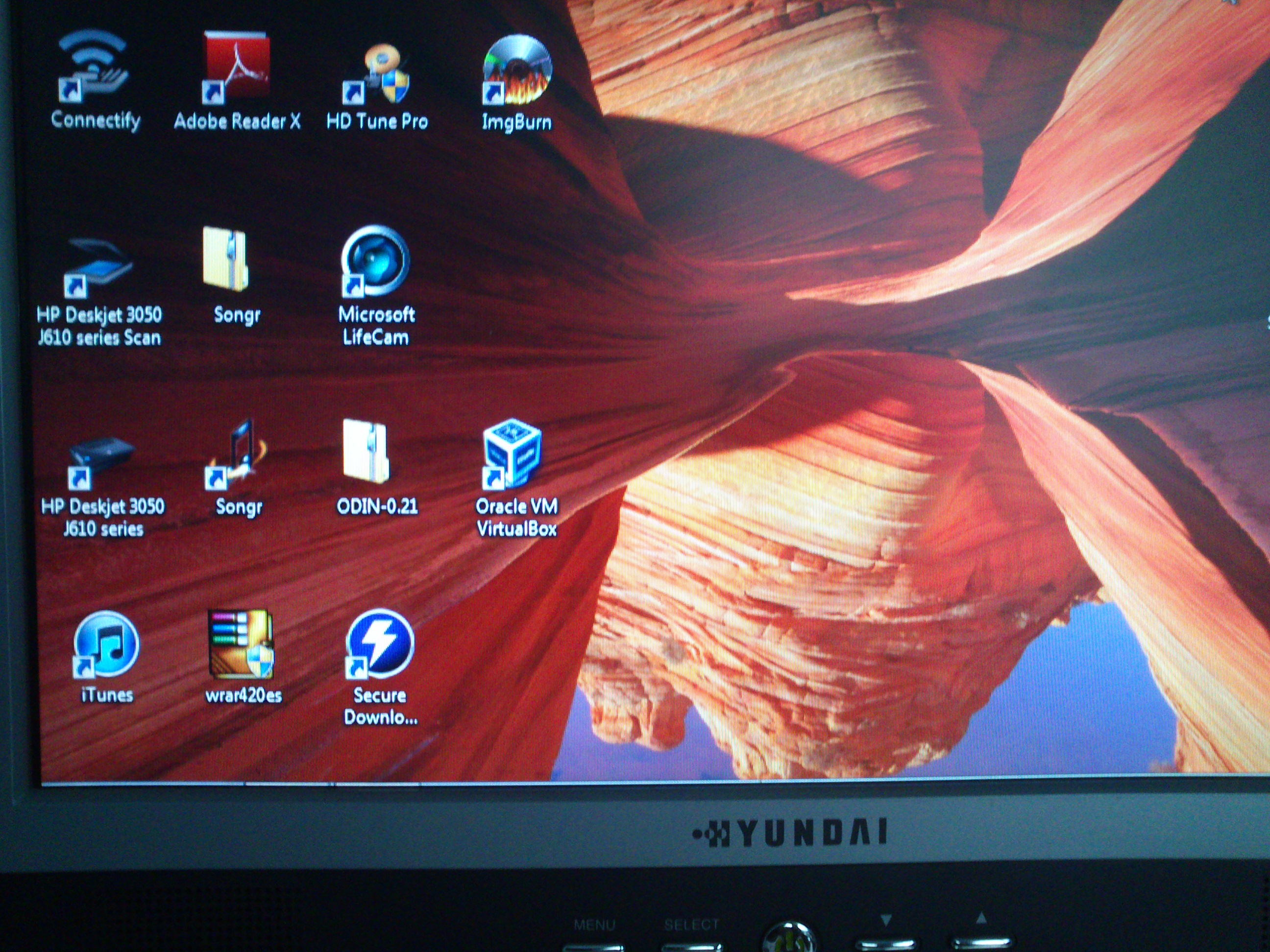Select the wrar420es WinRAR installer icon
This screenshot has height=952, width=1270.
pos(241,644)
